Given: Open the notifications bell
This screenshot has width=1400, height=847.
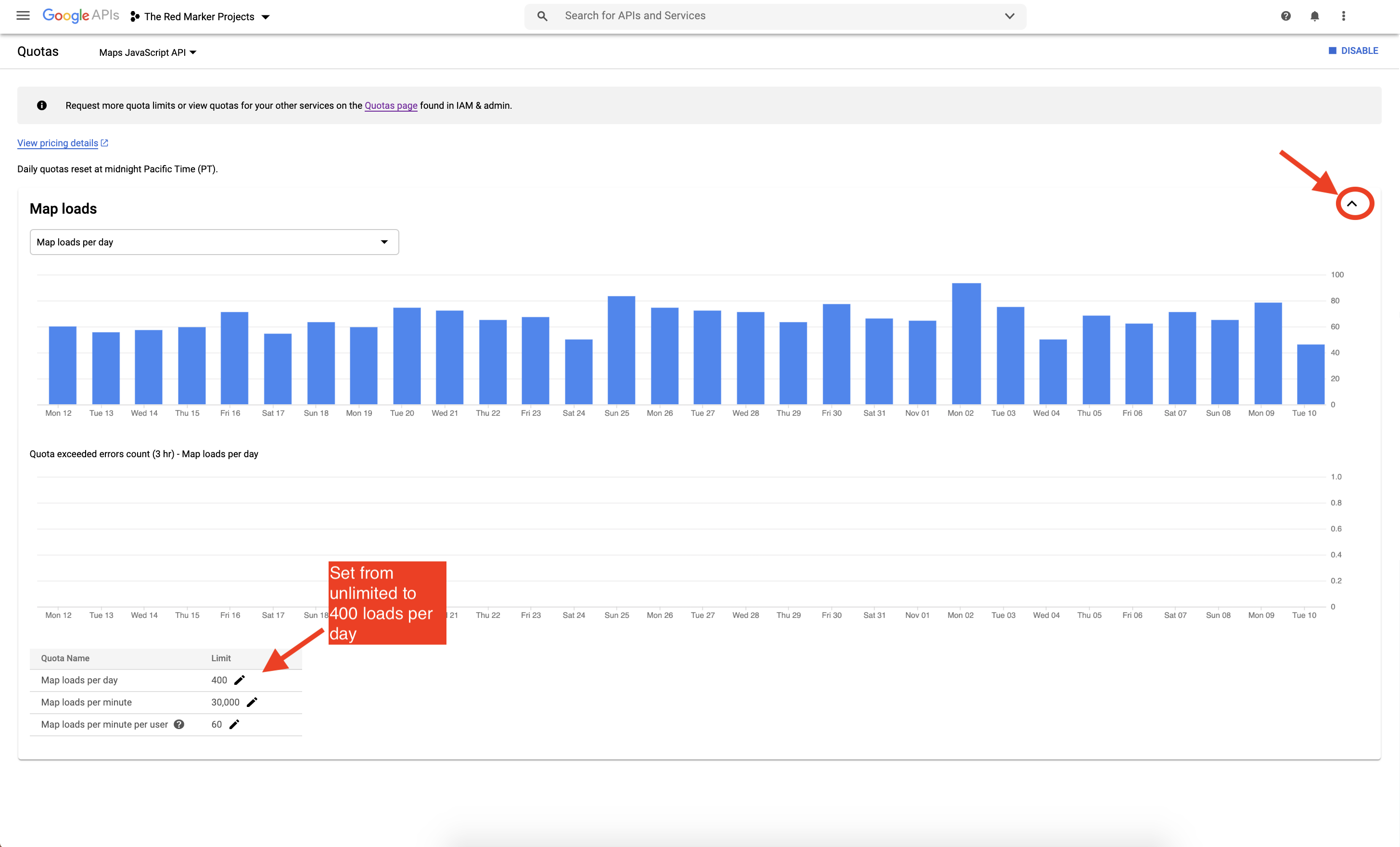Looking at the screenshot, I should pos(1315,16).
